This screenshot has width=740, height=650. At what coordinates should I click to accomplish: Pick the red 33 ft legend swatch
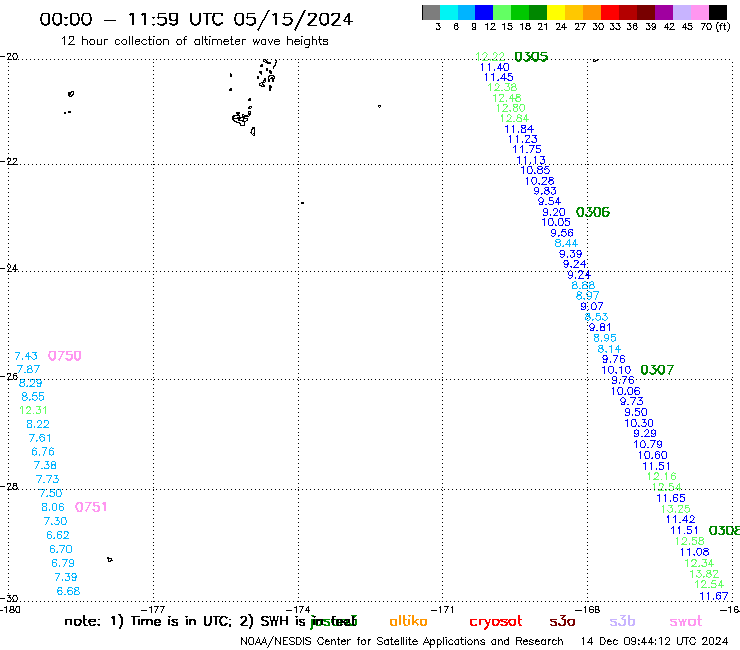coord(610,12)
